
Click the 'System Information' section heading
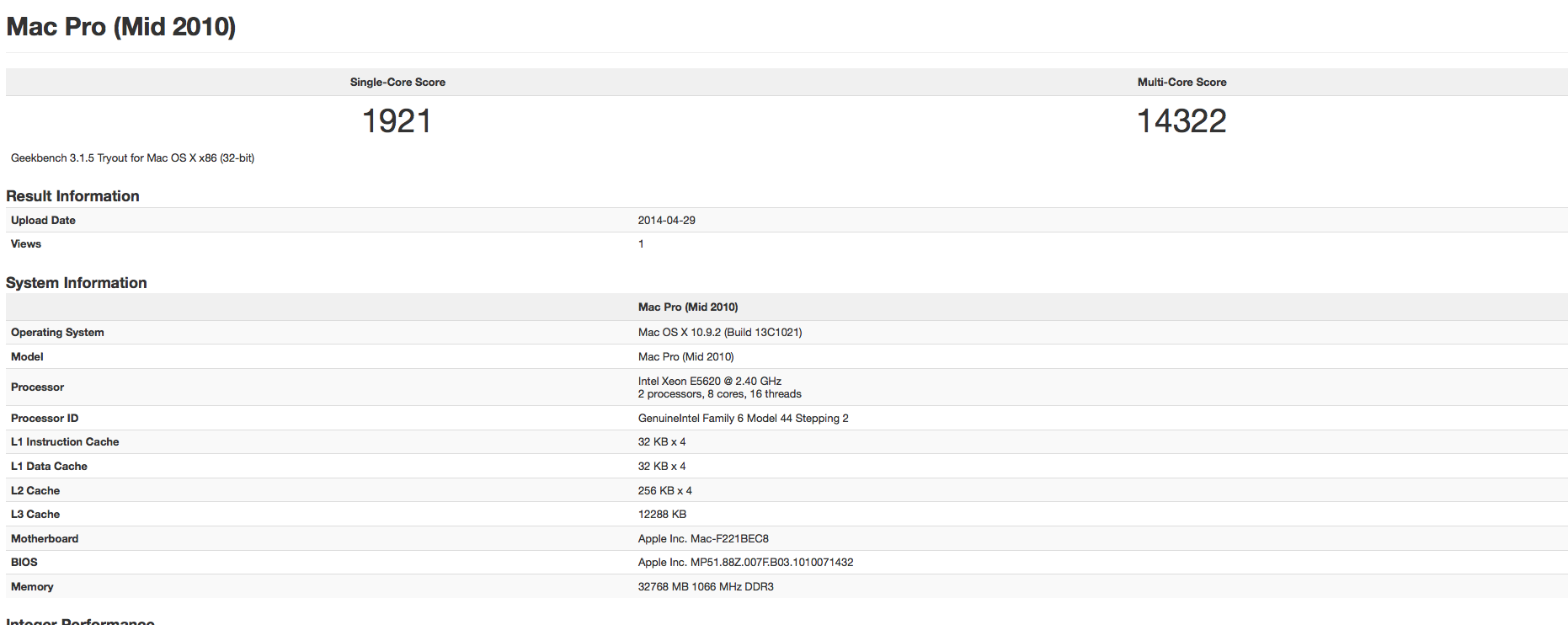pyautogui.click(x=77, y=283)
